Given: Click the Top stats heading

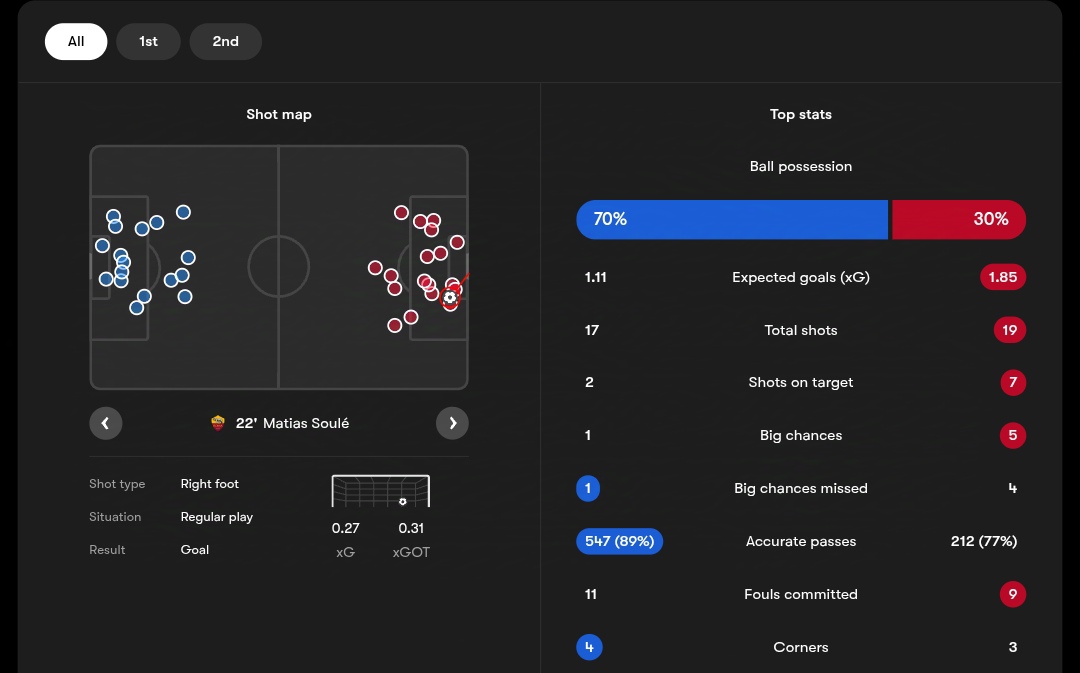Looking at the screenshot, I should pyautogui.click(x=800, y=114).
